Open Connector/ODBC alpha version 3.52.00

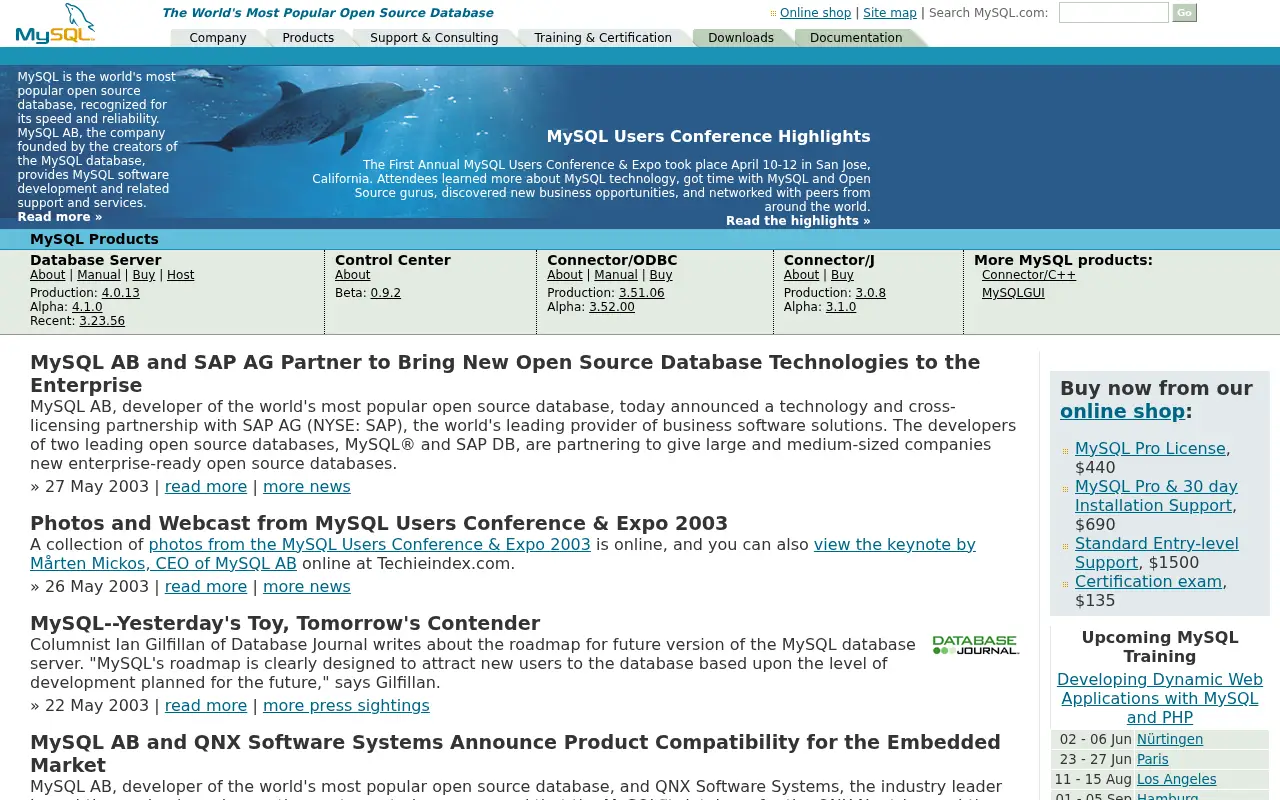[612, 307]
